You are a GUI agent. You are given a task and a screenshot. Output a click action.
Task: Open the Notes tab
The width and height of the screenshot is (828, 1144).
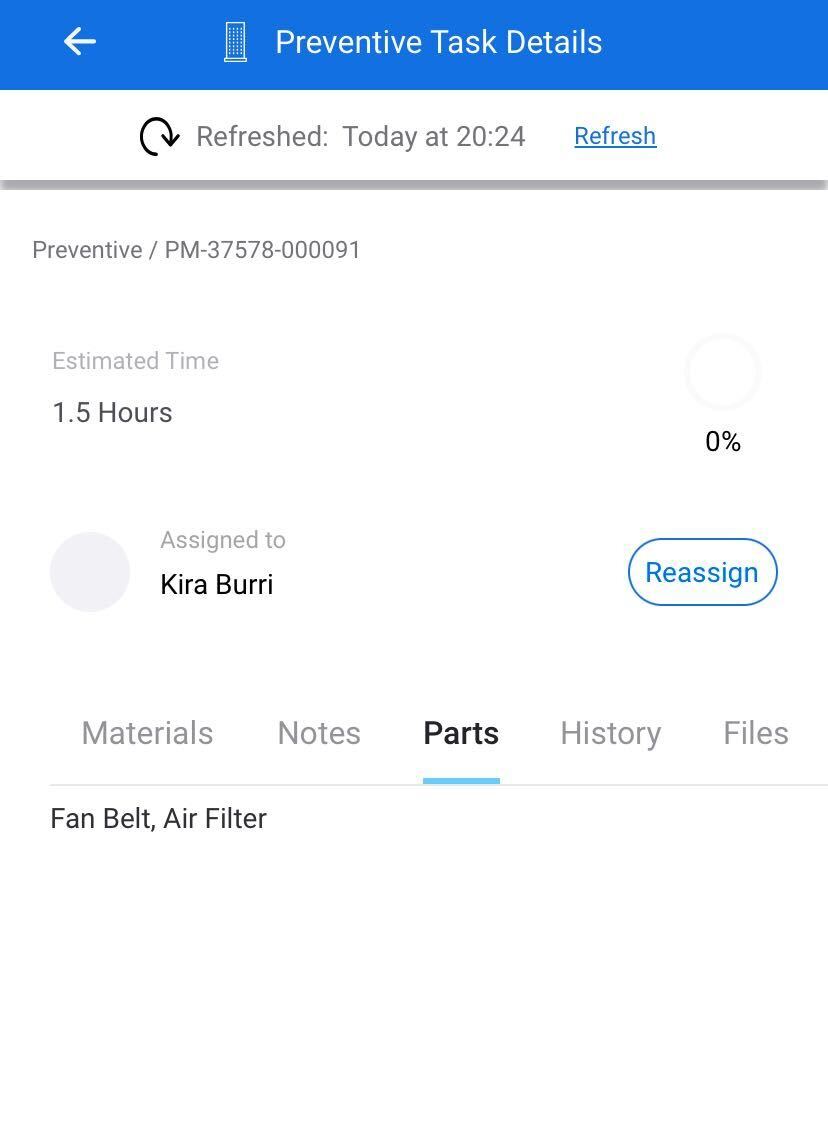tap(319, 733)
